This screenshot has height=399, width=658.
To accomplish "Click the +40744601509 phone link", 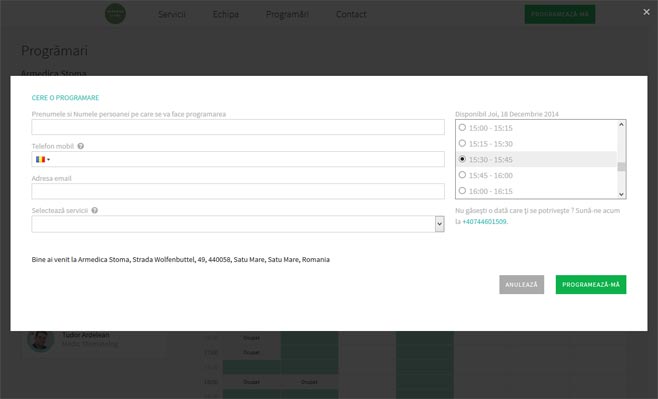I will click(484, 222).
